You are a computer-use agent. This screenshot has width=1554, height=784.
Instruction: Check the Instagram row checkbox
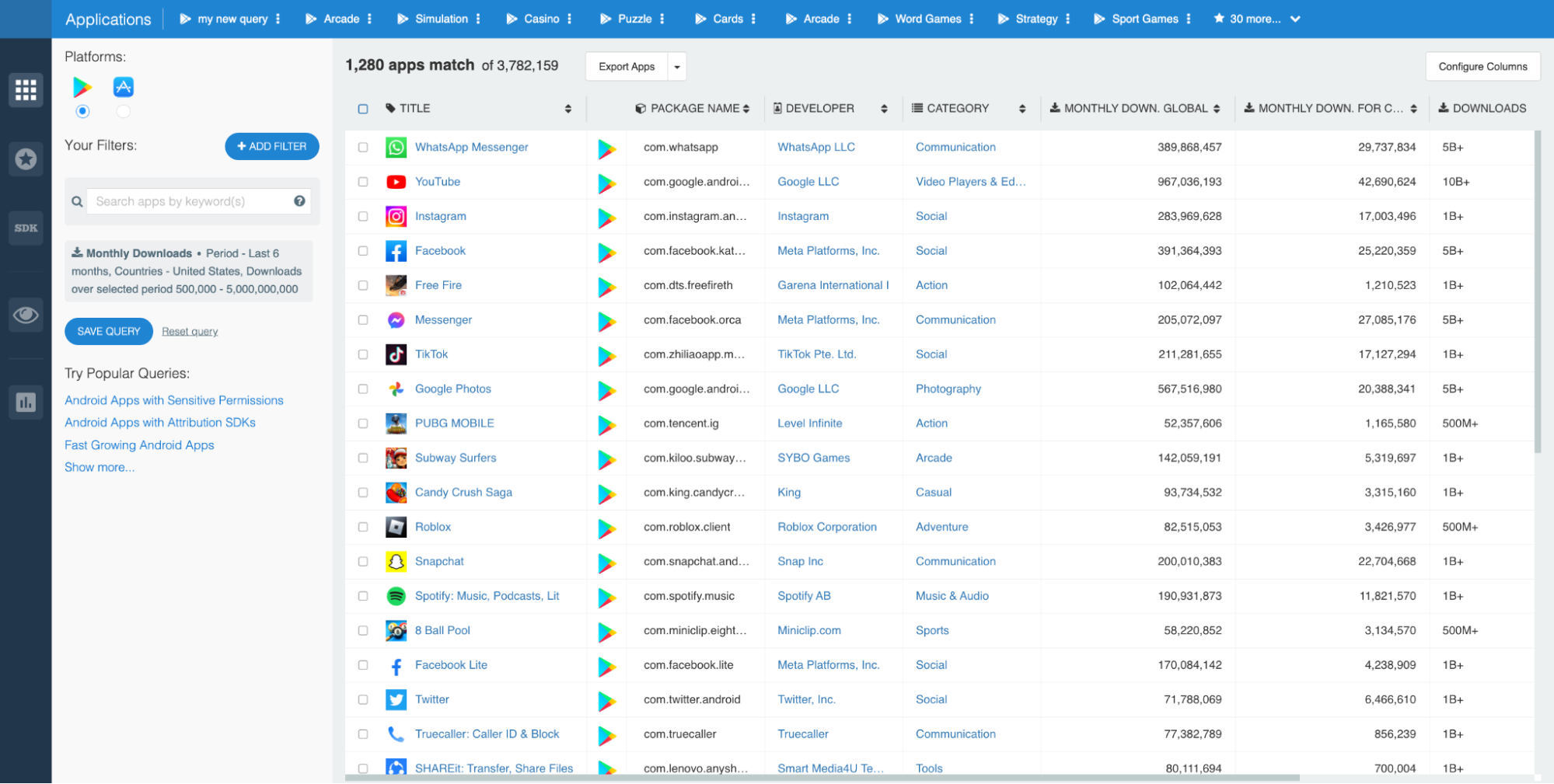363,217
